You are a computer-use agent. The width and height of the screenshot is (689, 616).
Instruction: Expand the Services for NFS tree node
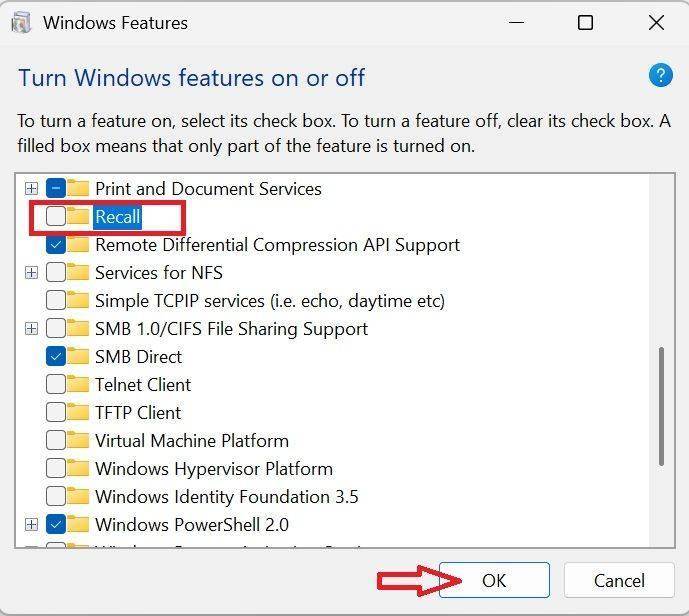(x=31, y=272)
